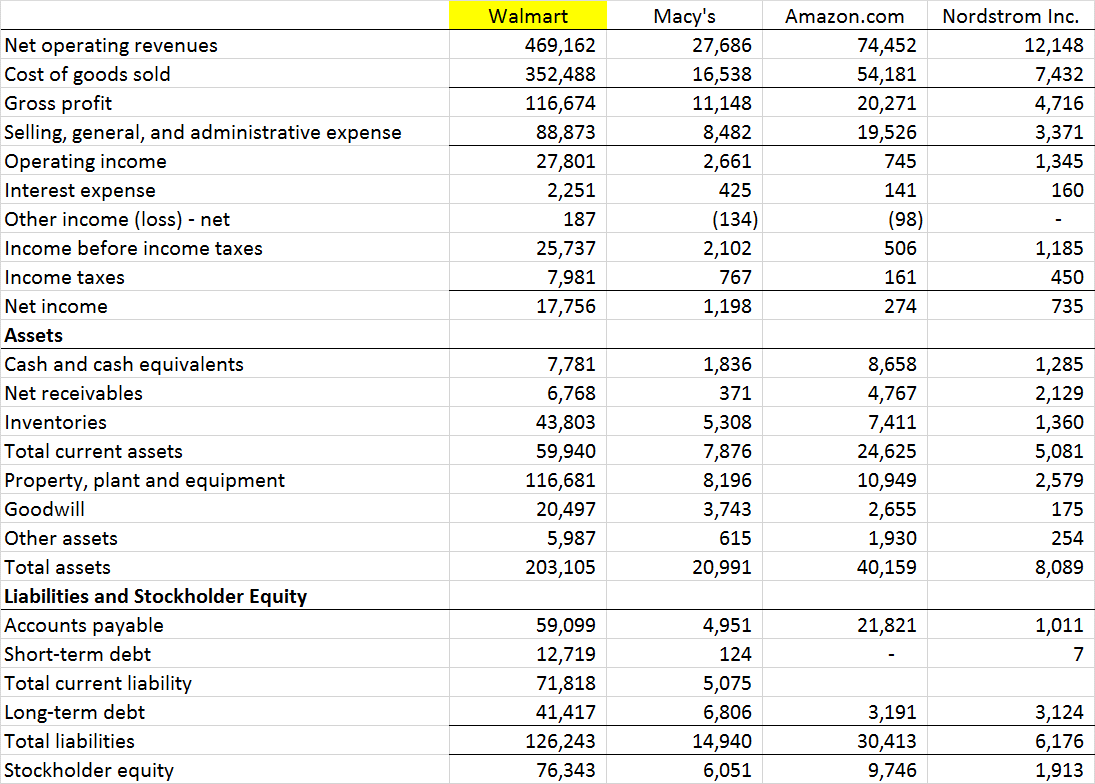This screenshot has width=1095, height=784.
Task: Select the Macy's column header cell
Action: 684,15
